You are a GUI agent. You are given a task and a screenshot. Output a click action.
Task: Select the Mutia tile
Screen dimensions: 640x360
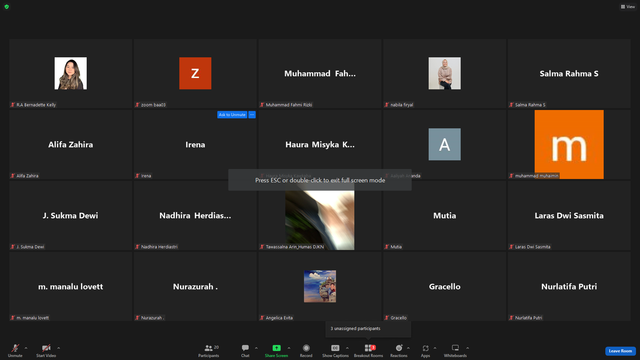[444, 216]
